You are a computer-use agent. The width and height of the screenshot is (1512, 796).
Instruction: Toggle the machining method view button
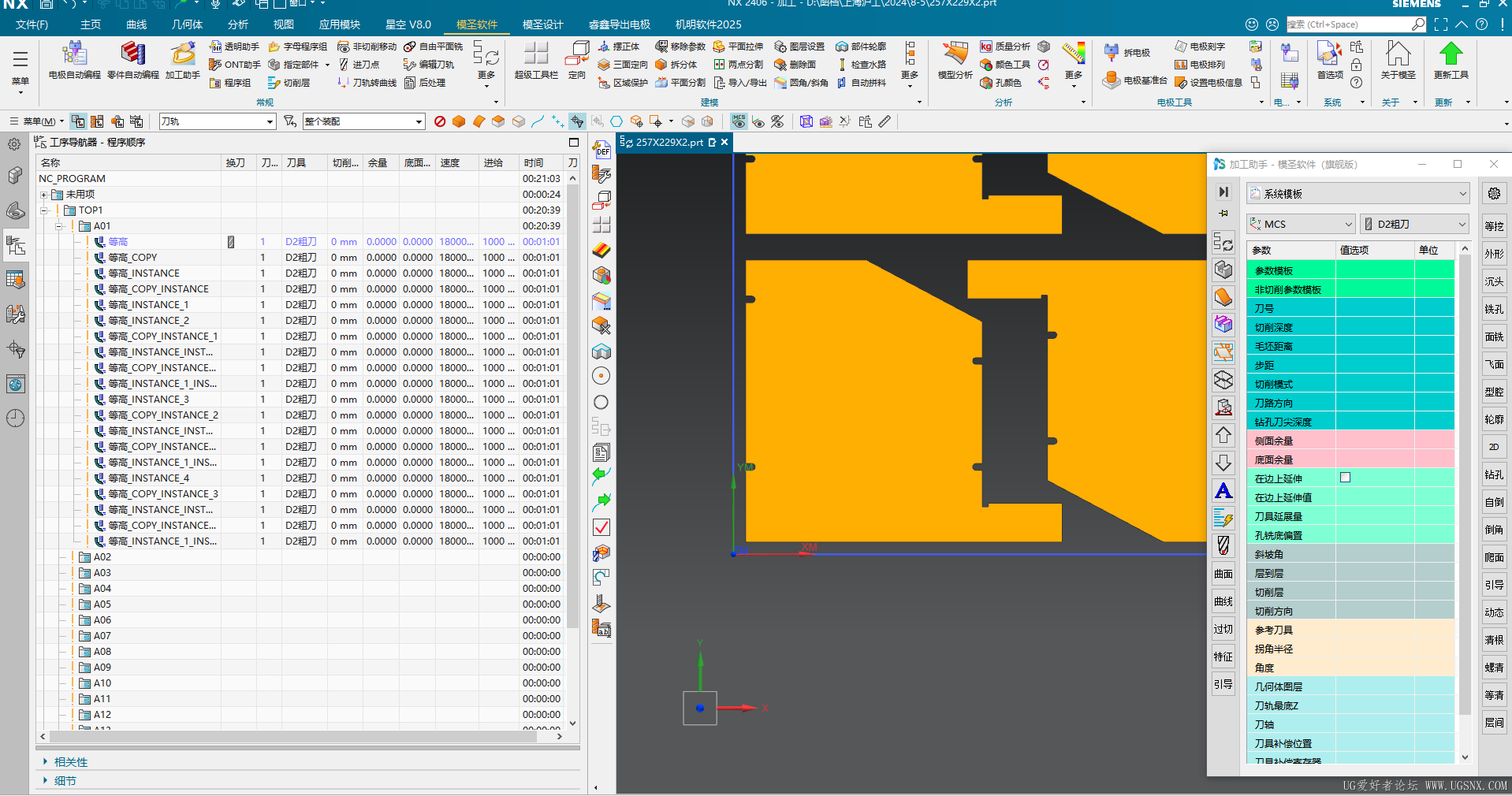(136, 121)
